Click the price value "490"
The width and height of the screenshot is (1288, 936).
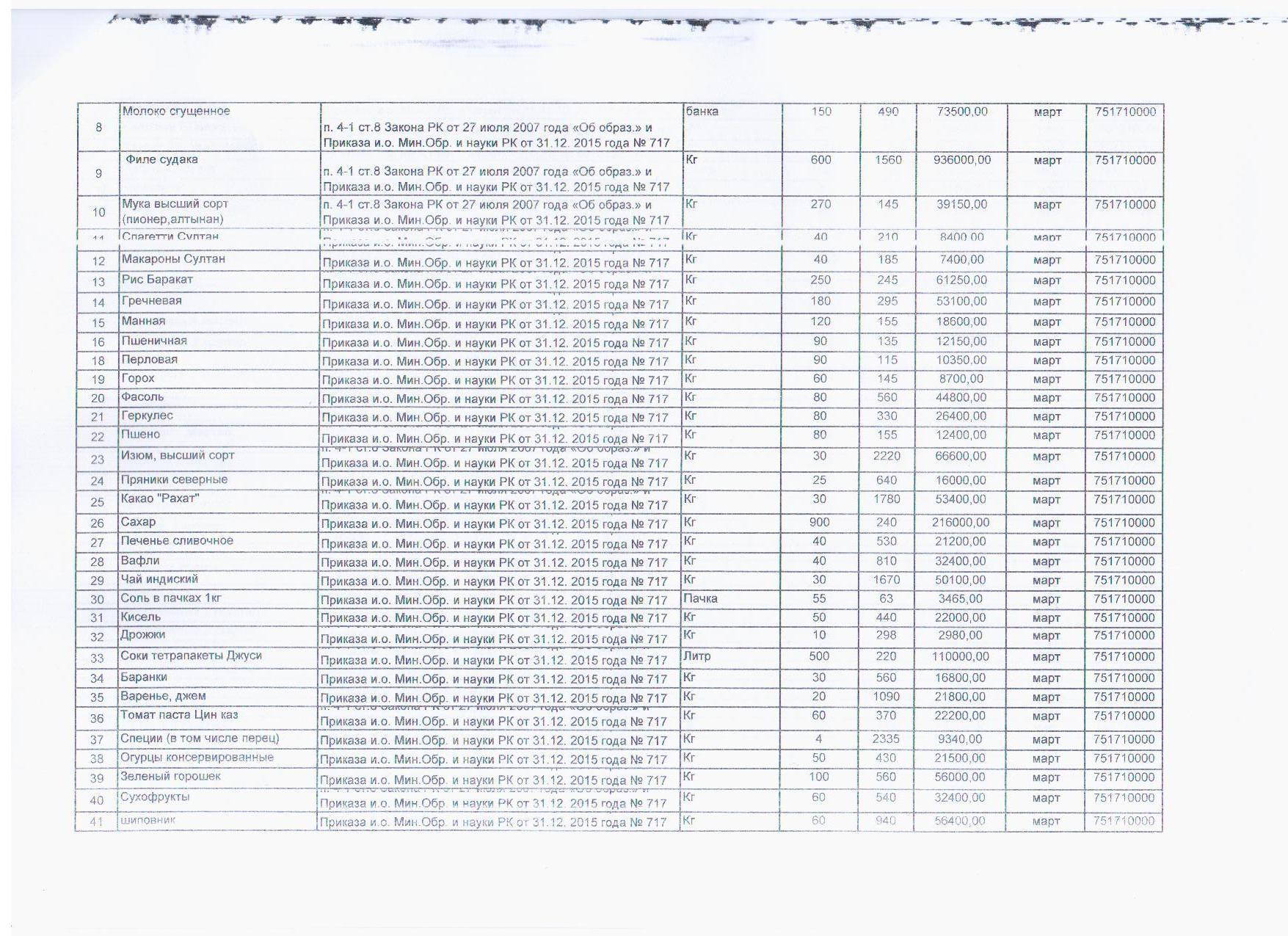[x=888, y=112]
